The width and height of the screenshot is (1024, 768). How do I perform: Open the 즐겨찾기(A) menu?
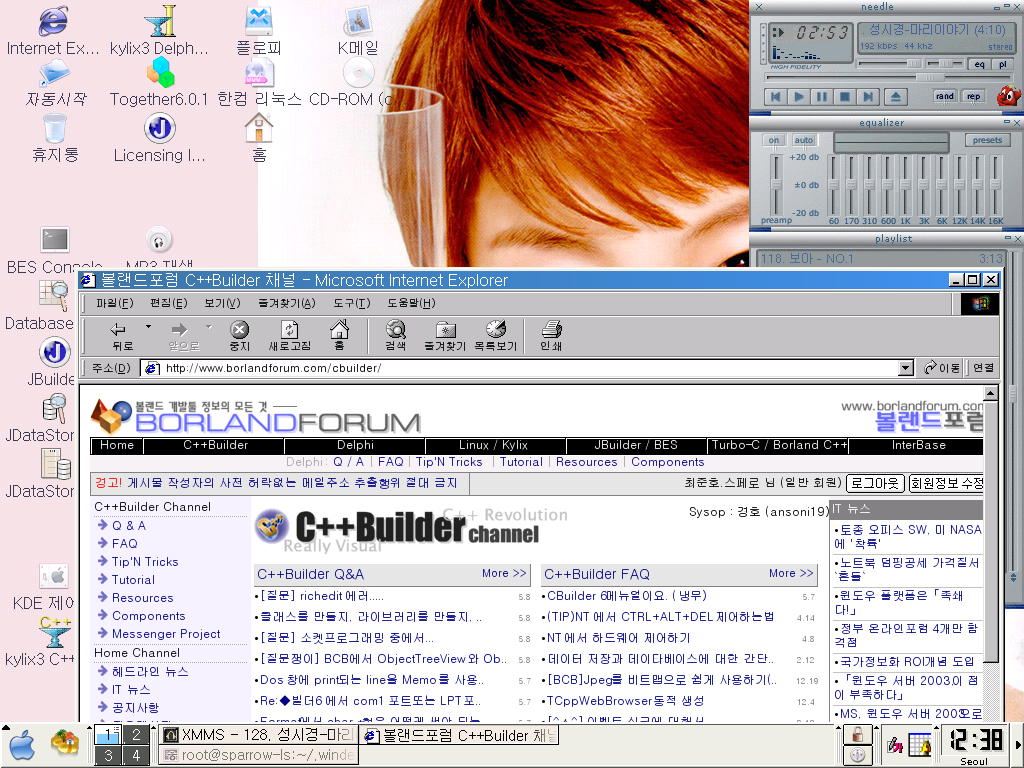(287, 303)
